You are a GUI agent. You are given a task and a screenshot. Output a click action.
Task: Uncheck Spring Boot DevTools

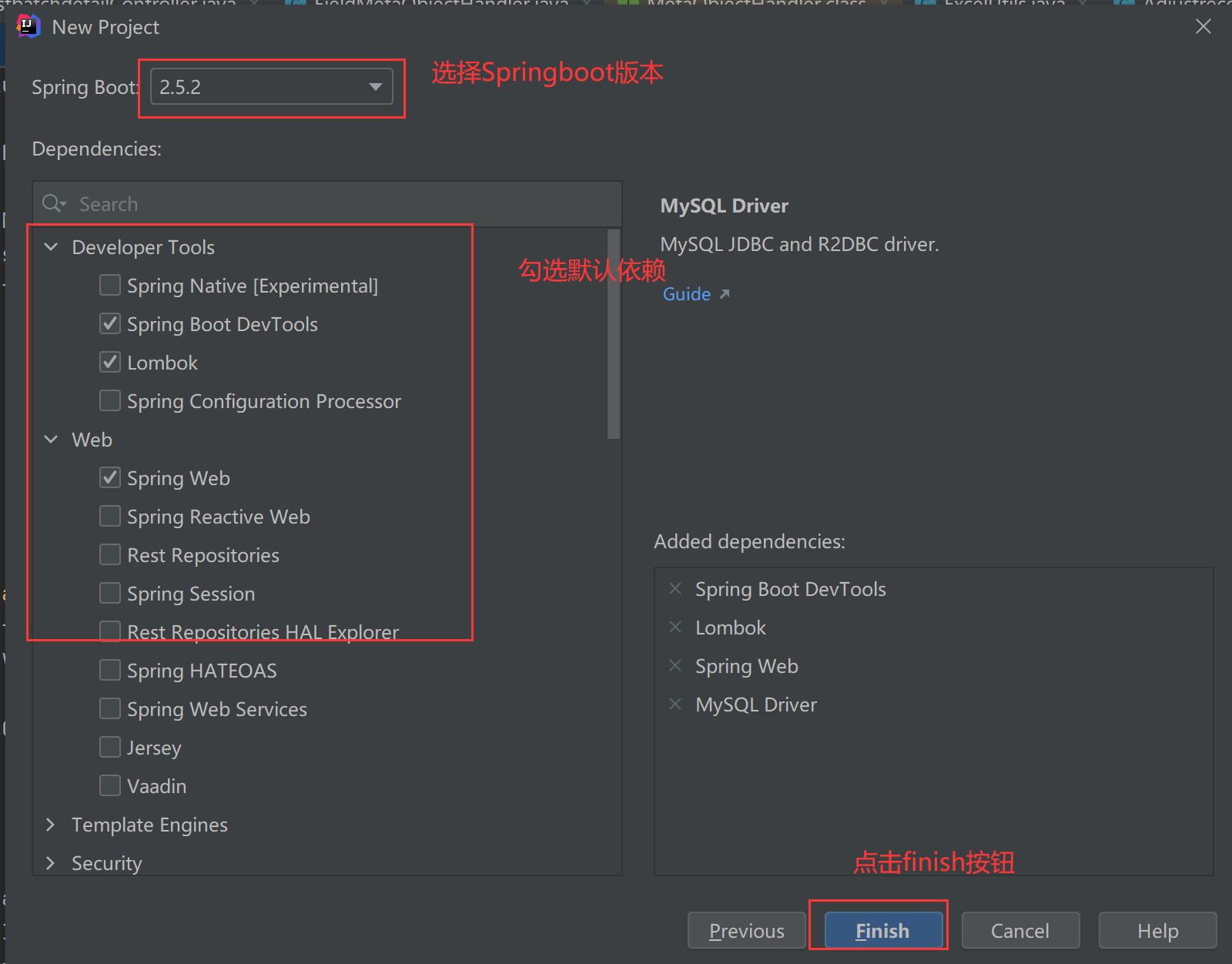[x=110, y=324]
